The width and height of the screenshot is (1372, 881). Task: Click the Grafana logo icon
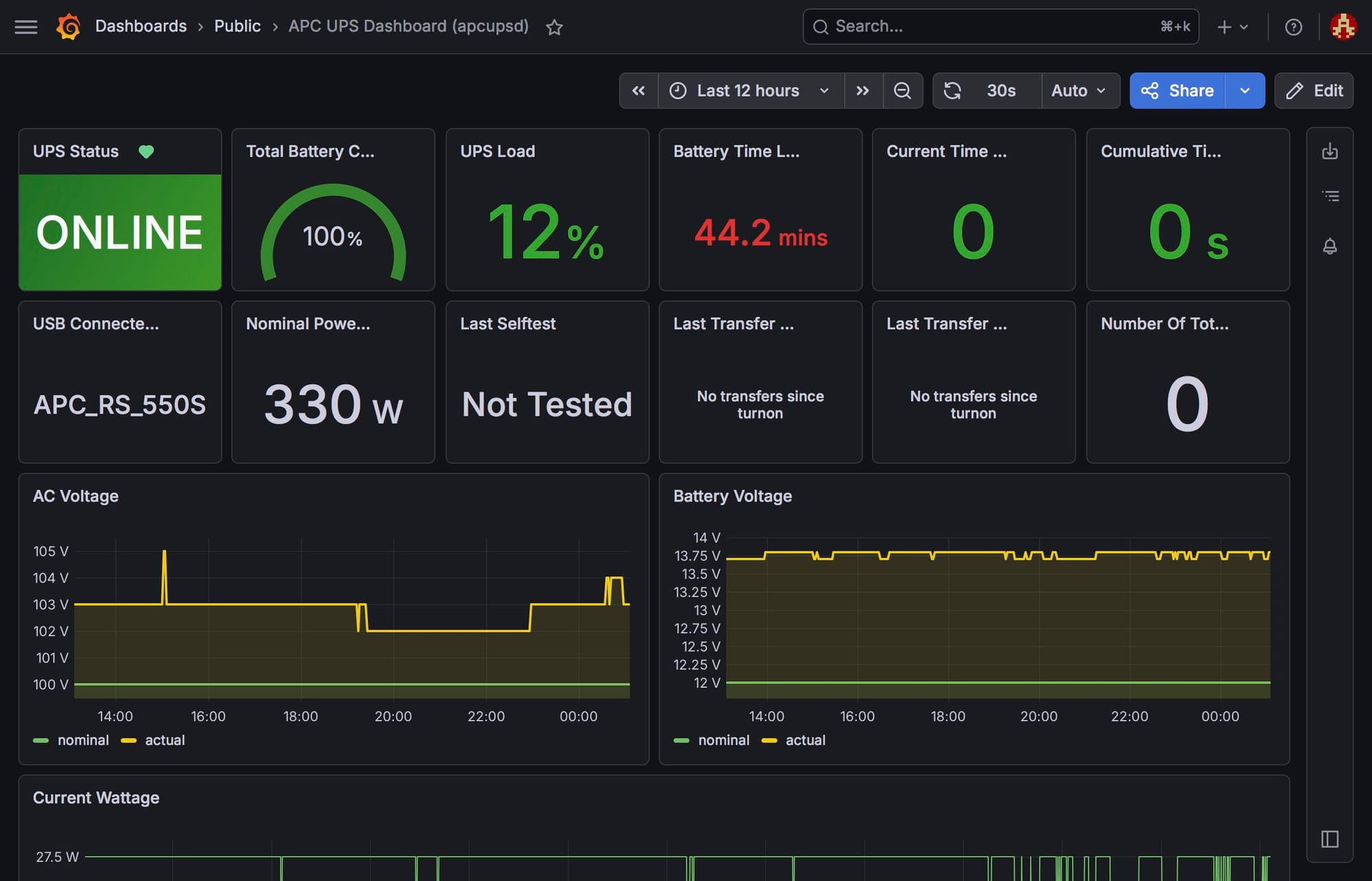click(x=69, y=27)
